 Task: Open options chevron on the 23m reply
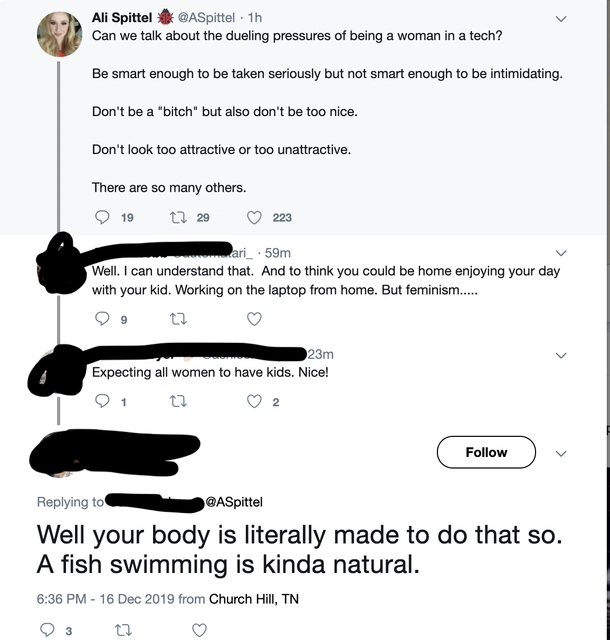(x=561, y=356)
